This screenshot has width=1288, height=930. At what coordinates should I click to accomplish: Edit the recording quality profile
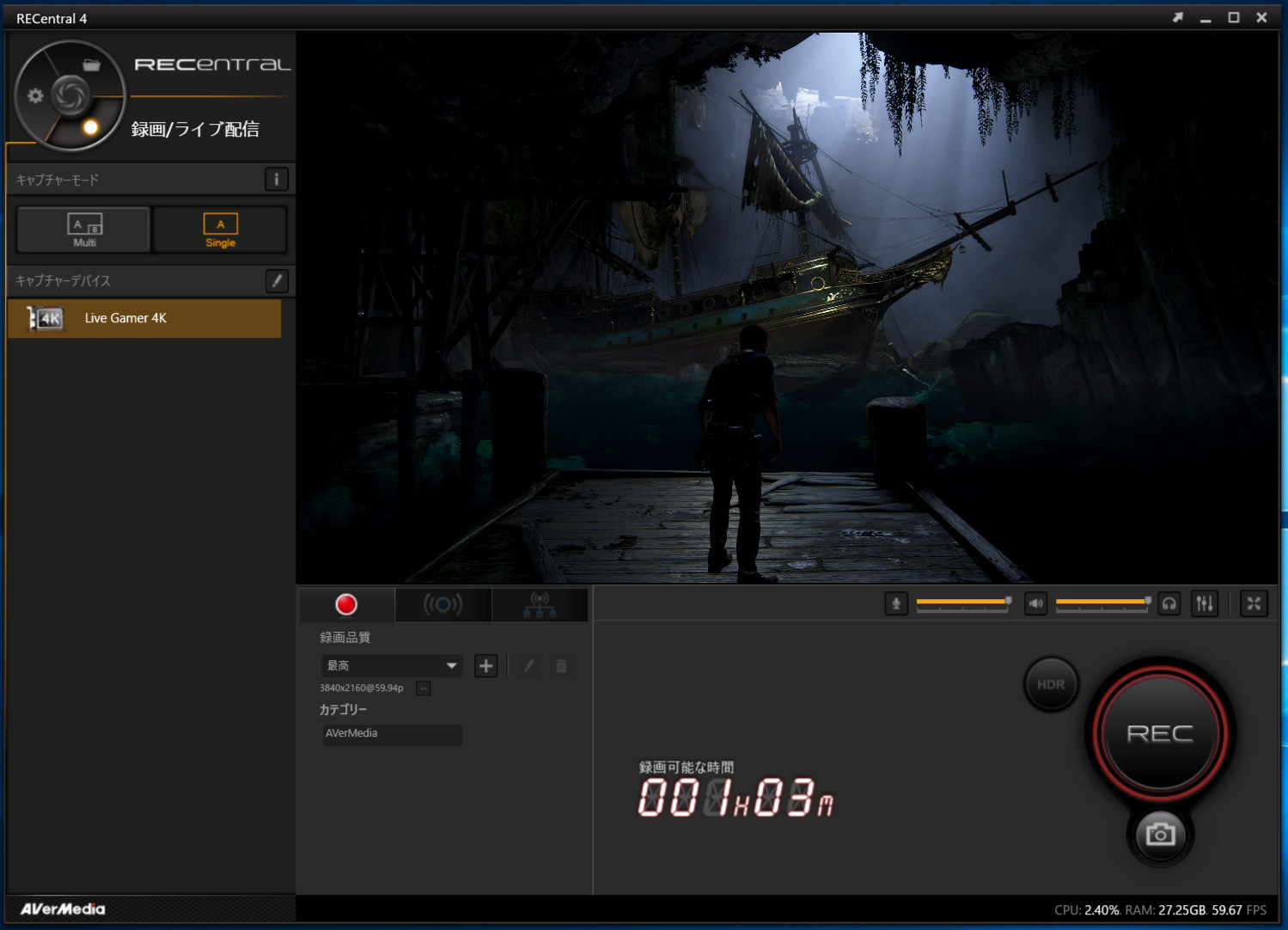tap(528, 665)
